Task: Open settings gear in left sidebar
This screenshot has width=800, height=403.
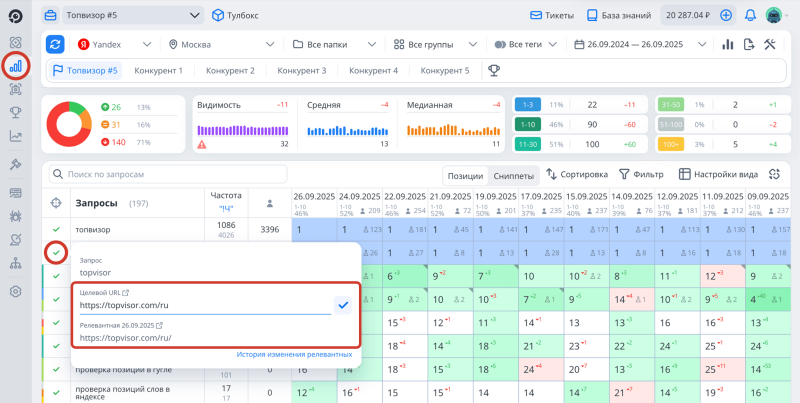Action: coord(16,291)
